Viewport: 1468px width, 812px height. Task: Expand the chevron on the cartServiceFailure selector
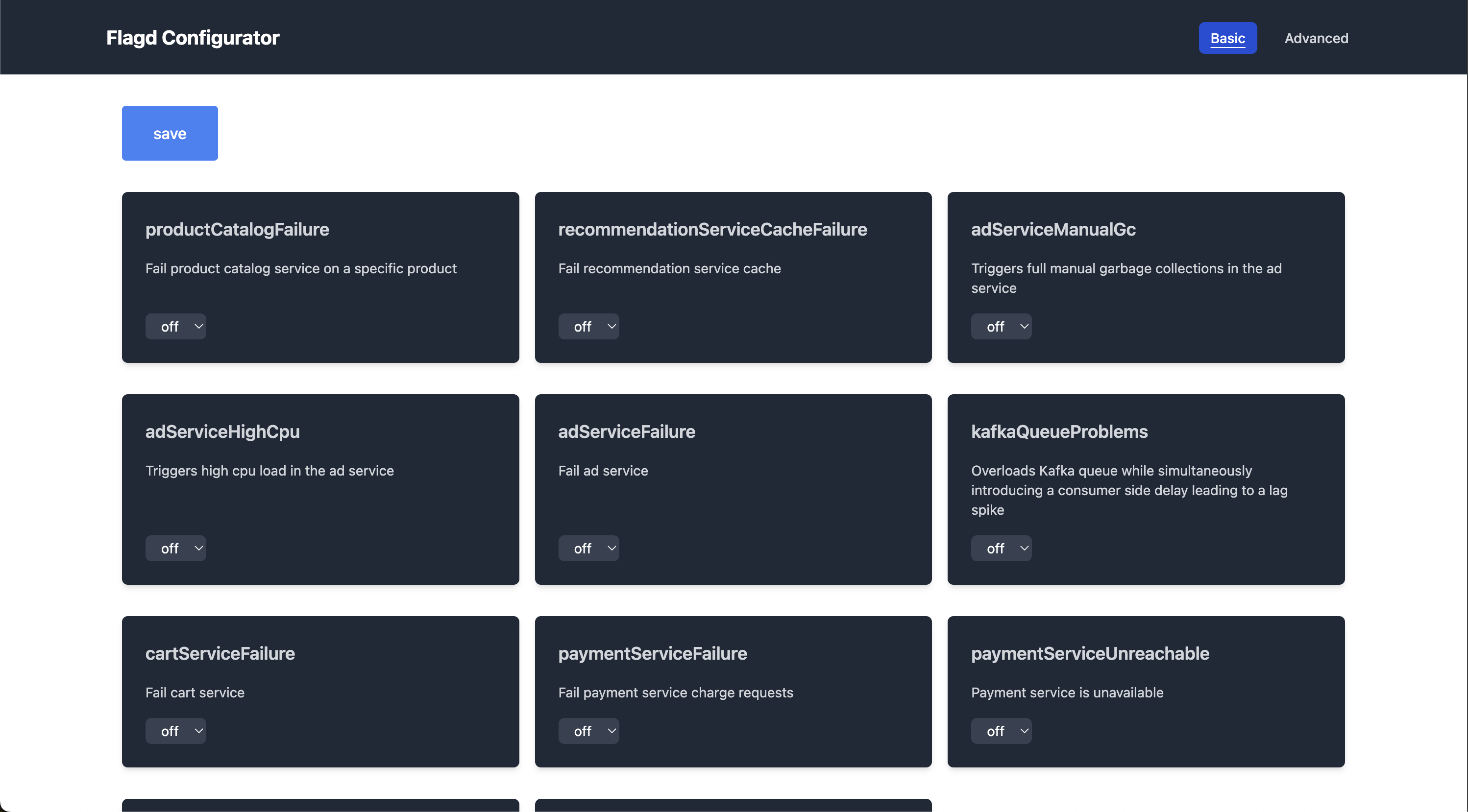coord(198,731)
